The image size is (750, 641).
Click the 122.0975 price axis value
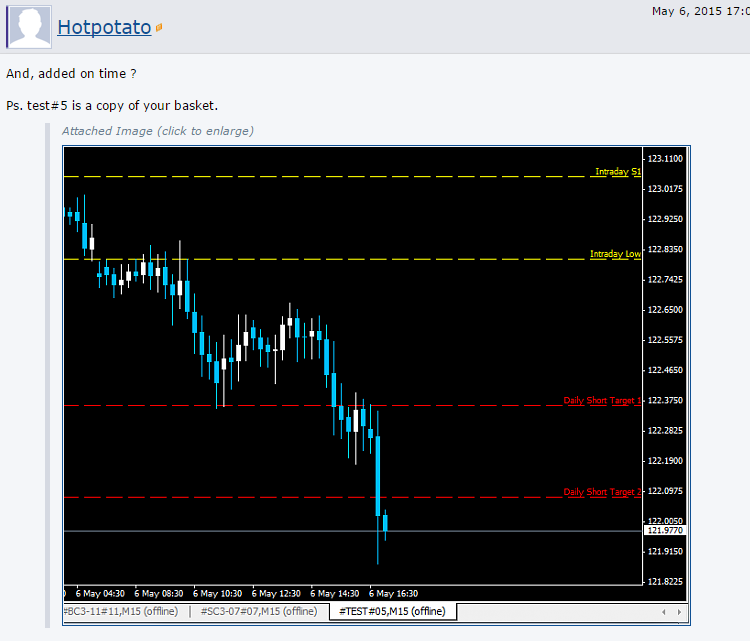pyautogui.click(x=665, y=491)
